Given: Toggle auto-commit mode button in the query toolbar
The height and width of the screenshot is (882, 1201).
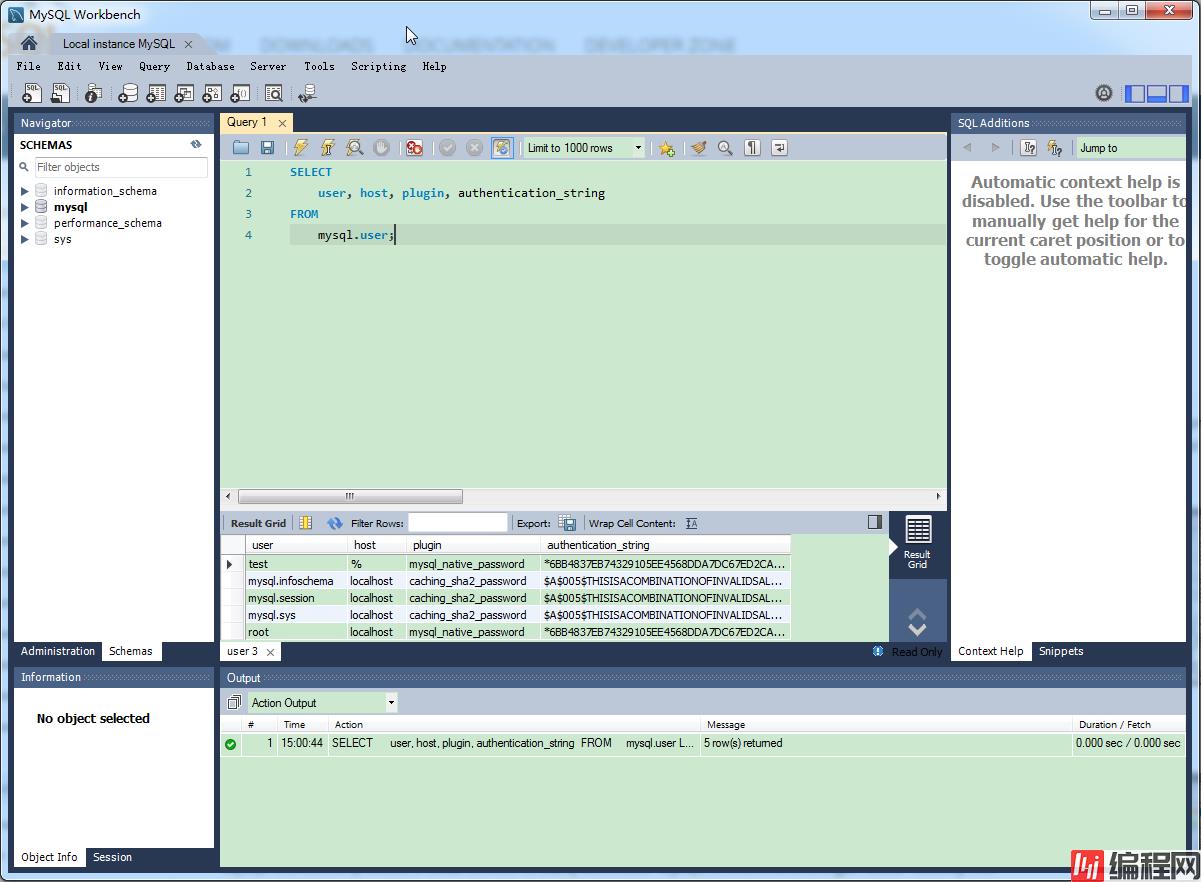Looking at the screenshot, I should point(502,148).
